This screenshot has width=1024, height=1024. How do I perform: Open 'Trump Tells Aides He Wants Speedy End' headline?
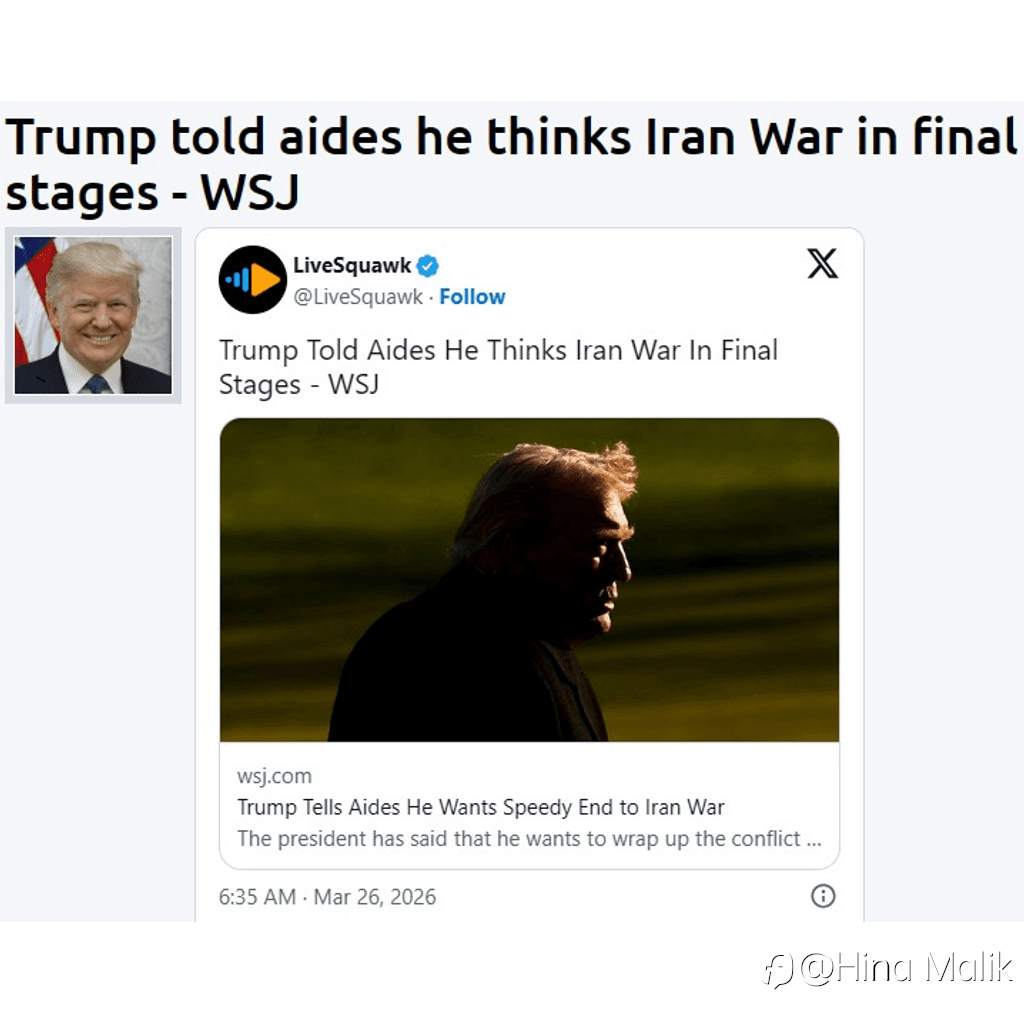click(481, 807)
